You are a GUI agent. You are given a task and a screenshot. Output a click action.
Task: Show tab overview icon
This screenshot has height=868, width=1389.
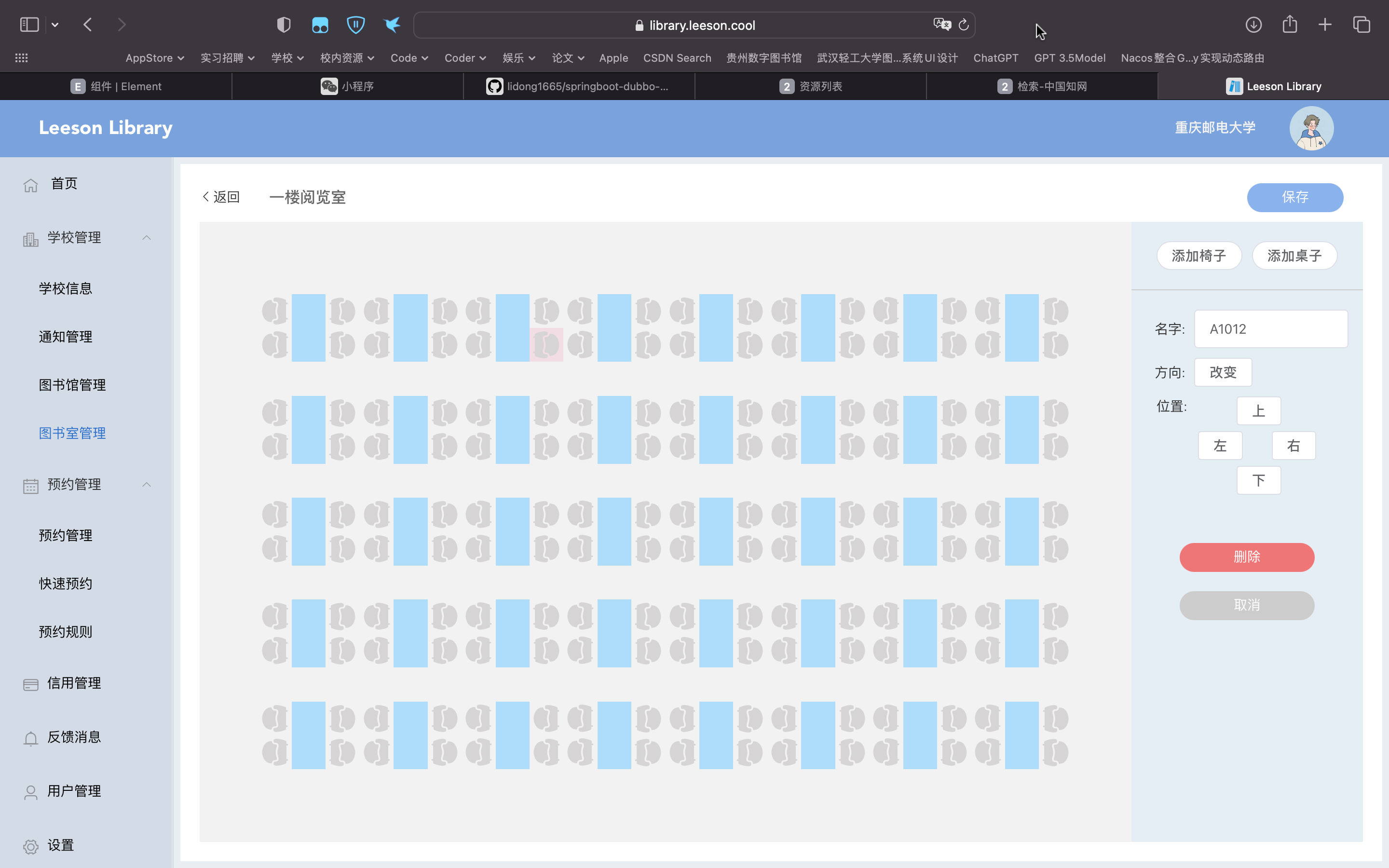1362,25
